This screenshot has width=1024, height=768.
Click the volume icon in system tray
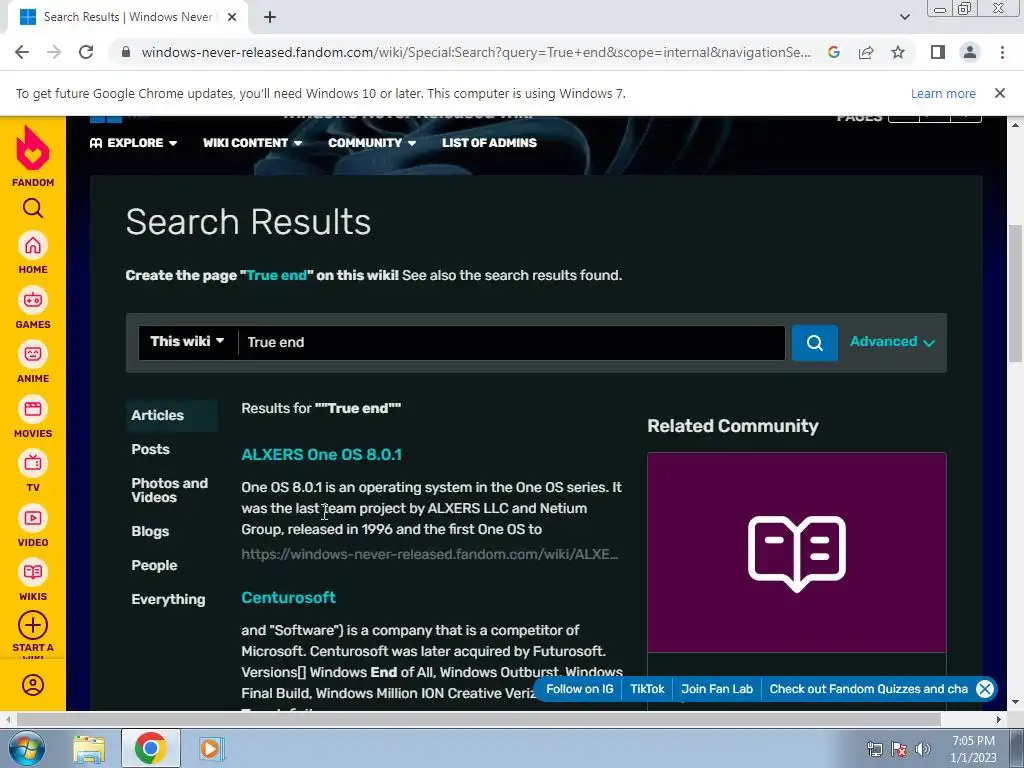click(x=923, y=749)
